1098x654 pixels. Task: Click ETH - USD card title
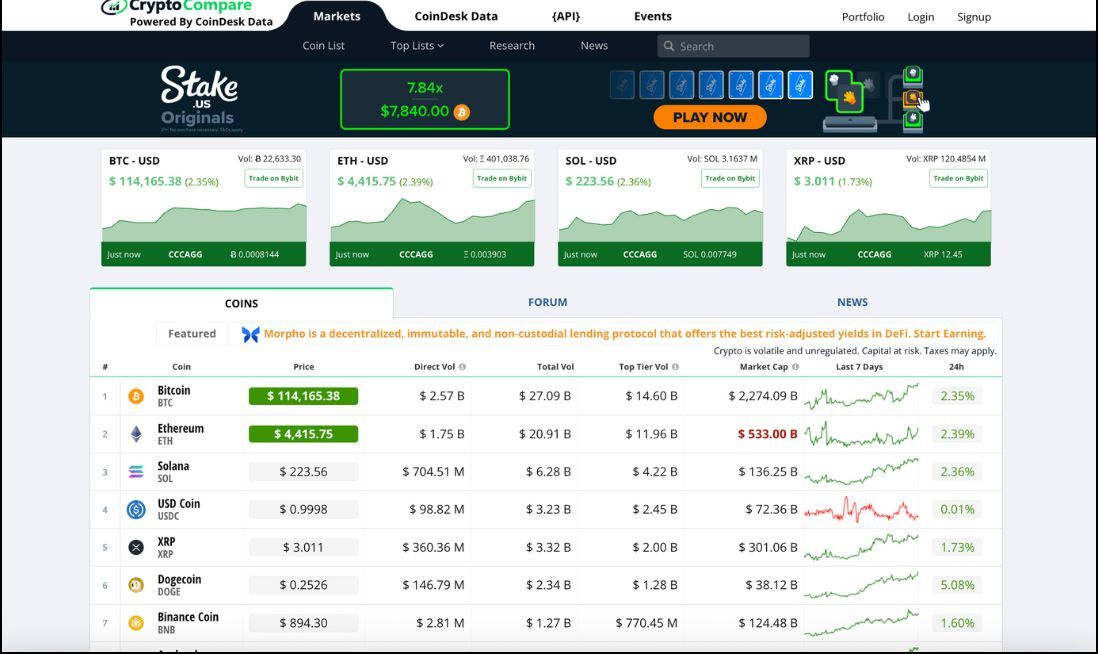[363, 161]
